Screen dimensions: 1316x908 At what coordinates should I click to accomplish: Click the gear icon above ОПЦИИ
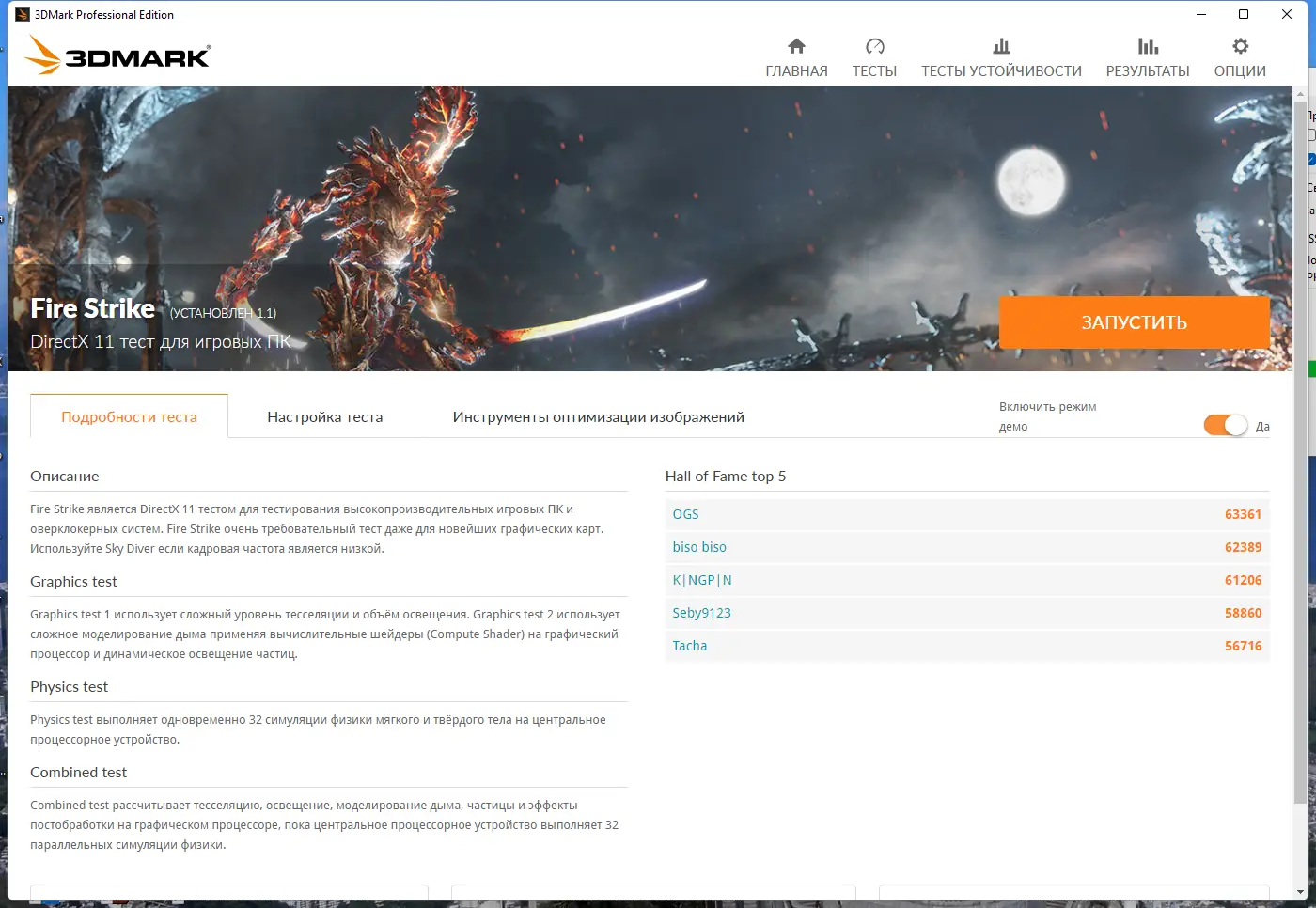pyautogui.click(x=1240, y=46)
